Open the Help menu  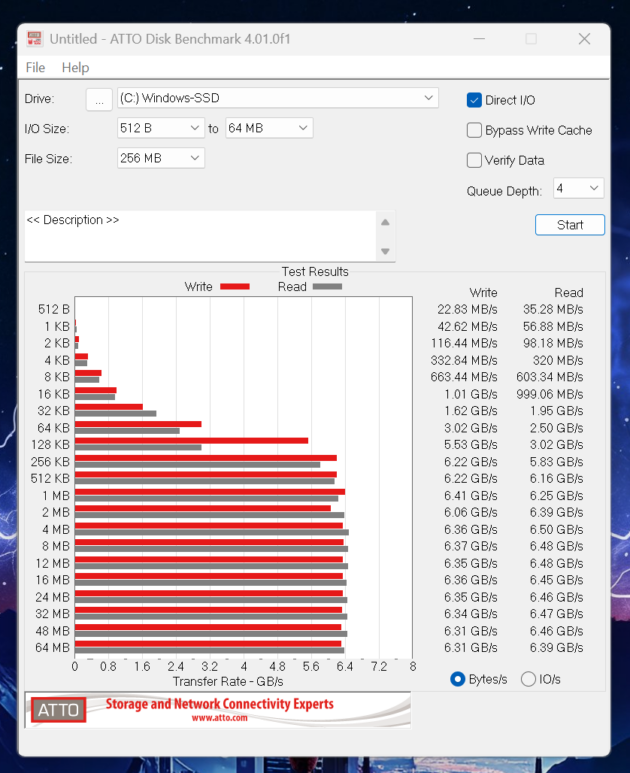click(x=75, y=68)
